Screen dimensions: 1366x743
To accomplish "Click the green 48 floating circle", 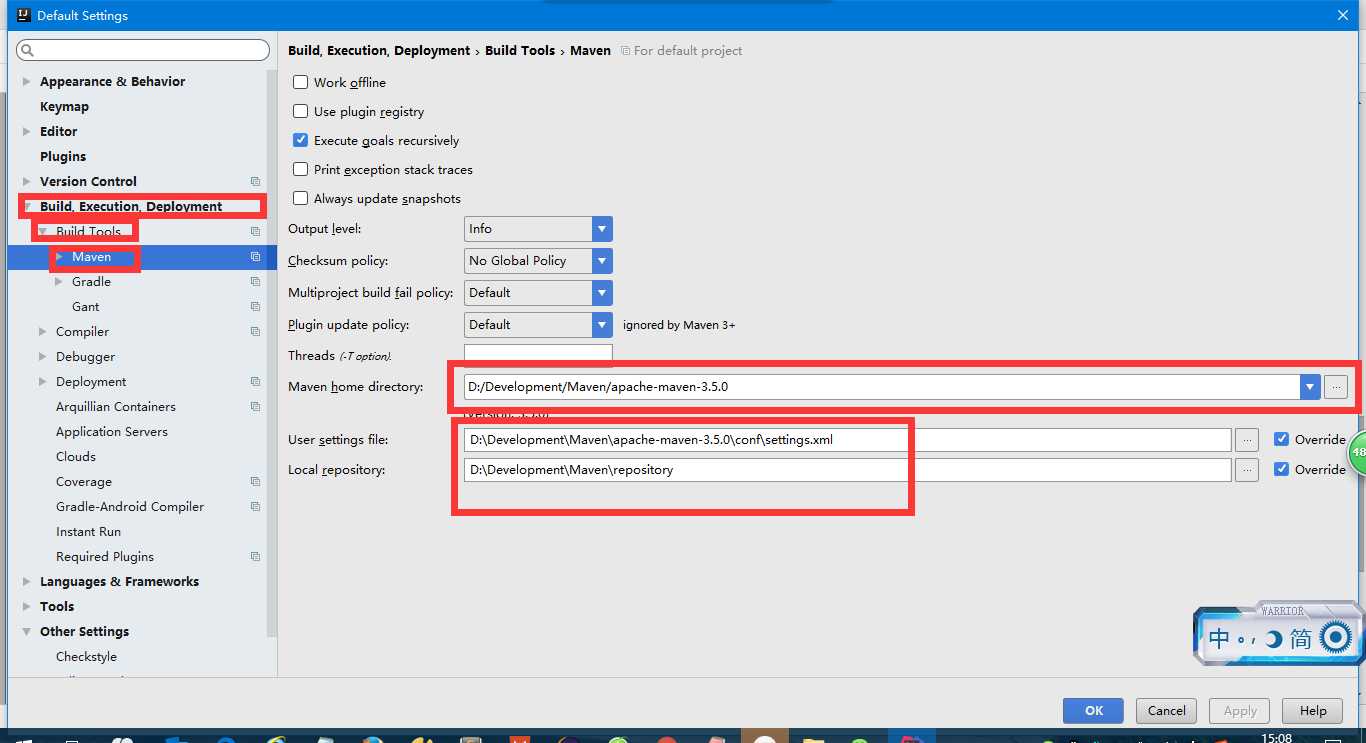I will [x=1357, y=452].
